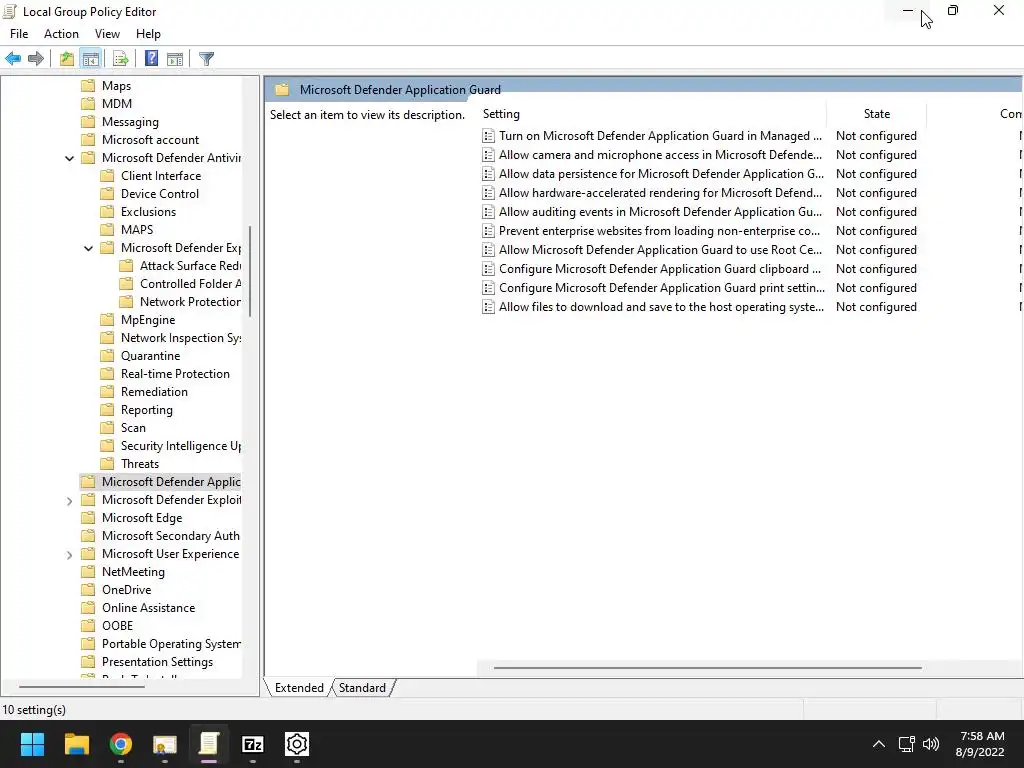The height and width of the screenshot is (768, 1024).
Task: Click horizontal scrollbar of settings list
Action: pyautogui.click(x=707, y=668)
